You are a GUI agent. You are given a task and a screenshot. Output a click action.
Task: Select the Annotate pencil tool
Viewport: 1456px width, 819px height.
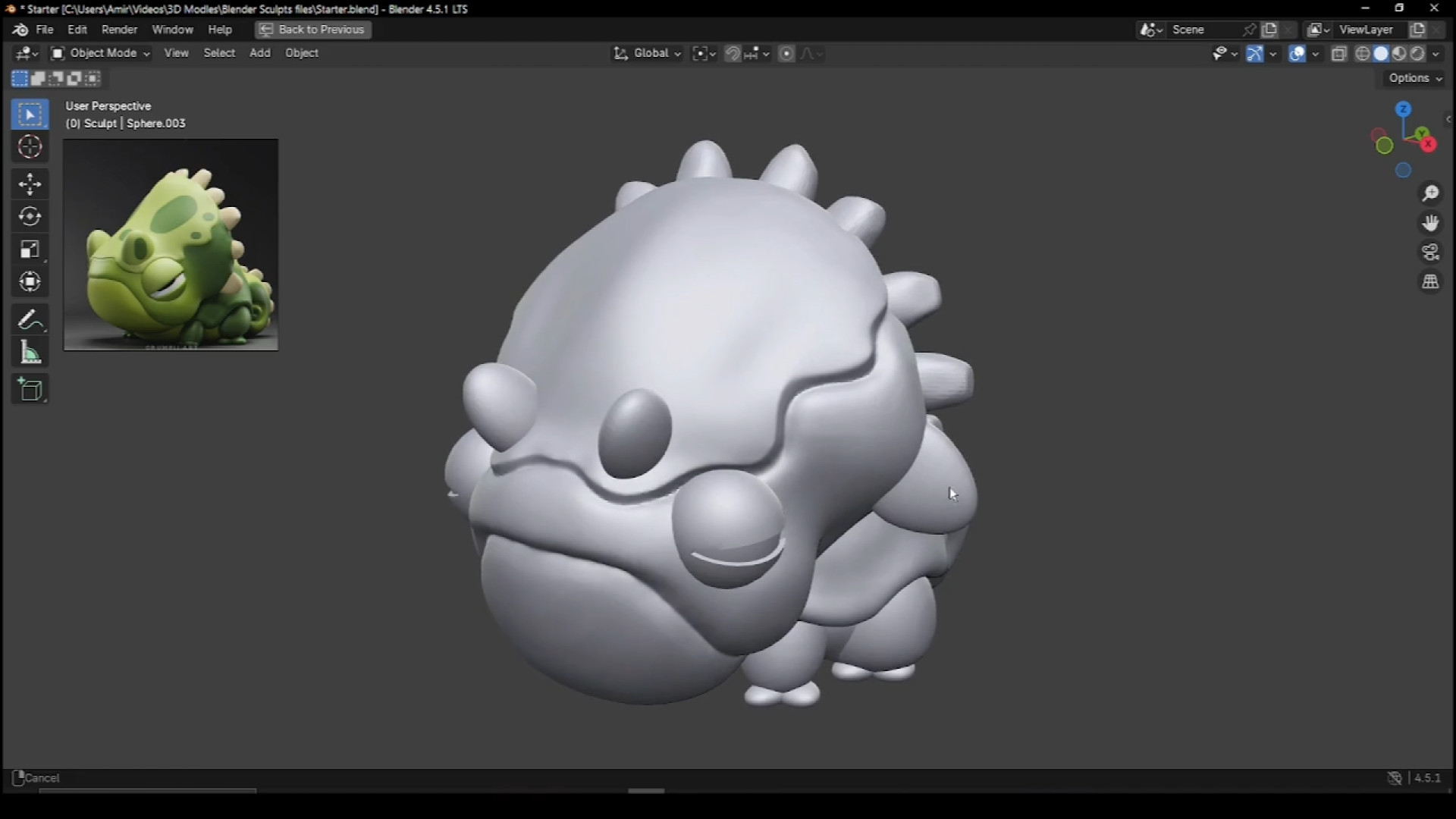30,320
